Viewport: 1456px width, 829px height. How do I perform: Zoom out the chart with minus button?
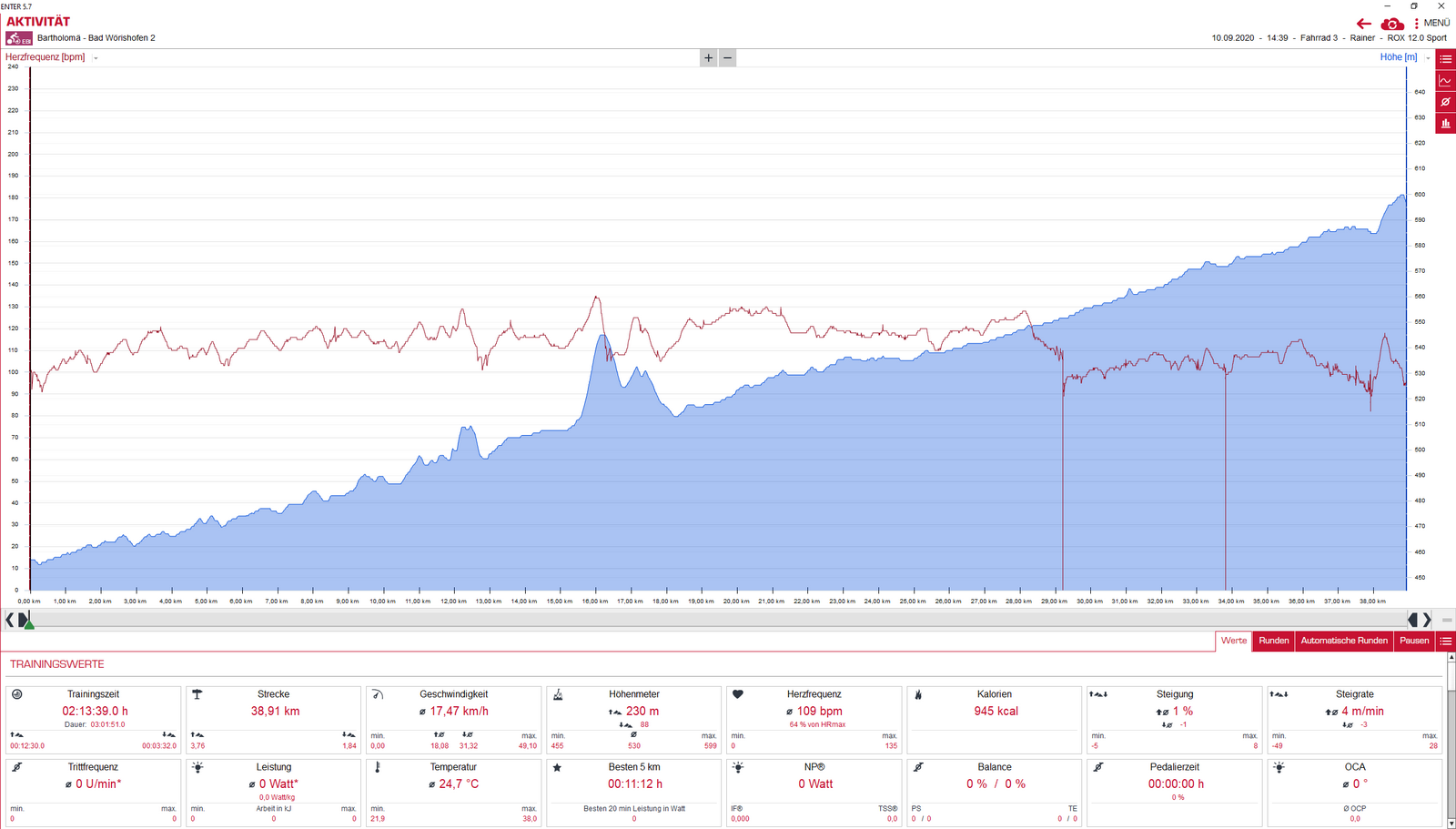click(727, 58)
